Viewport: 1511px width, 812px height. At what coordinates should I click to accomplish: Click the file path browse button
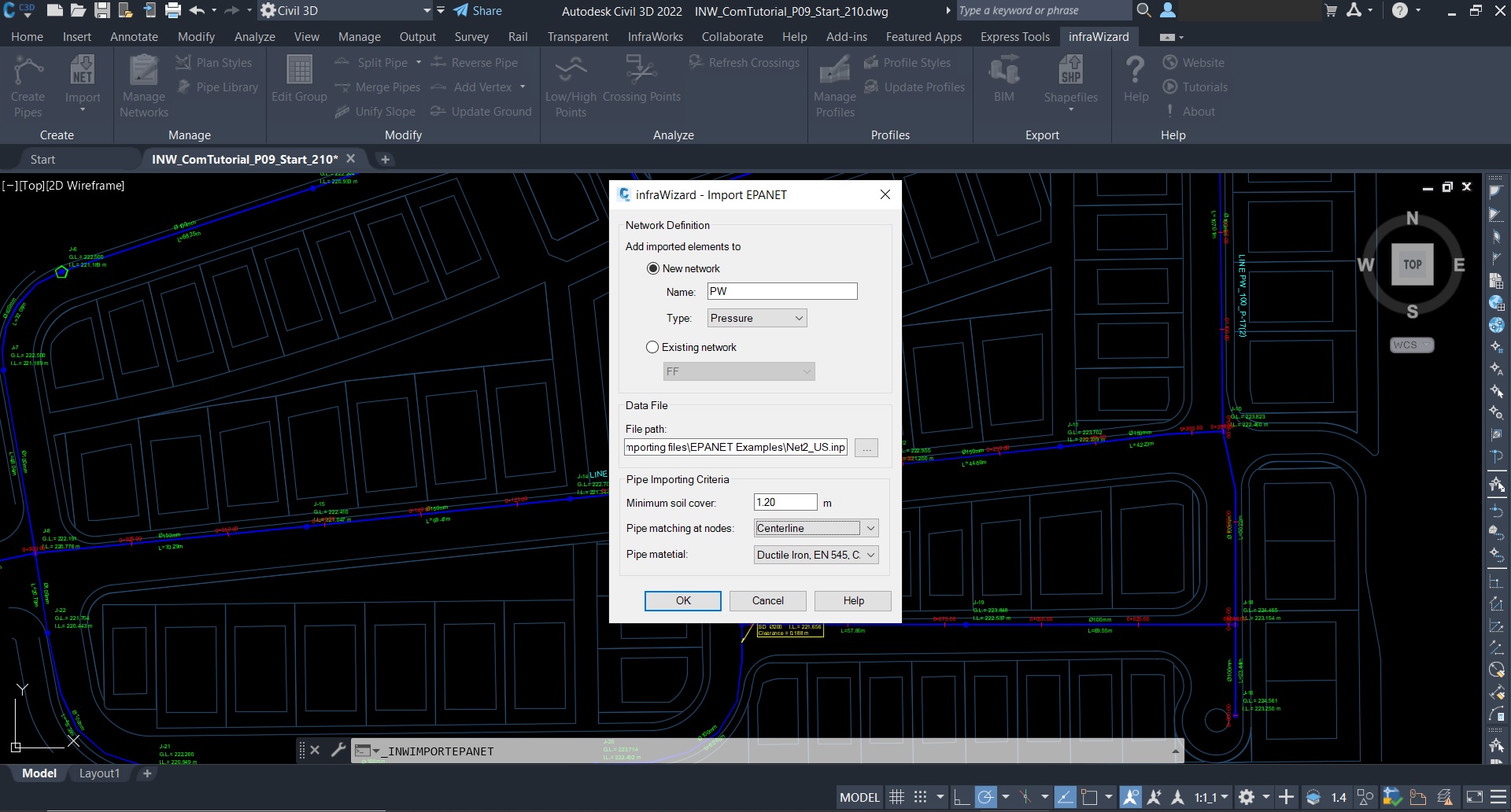pos(866,448)
